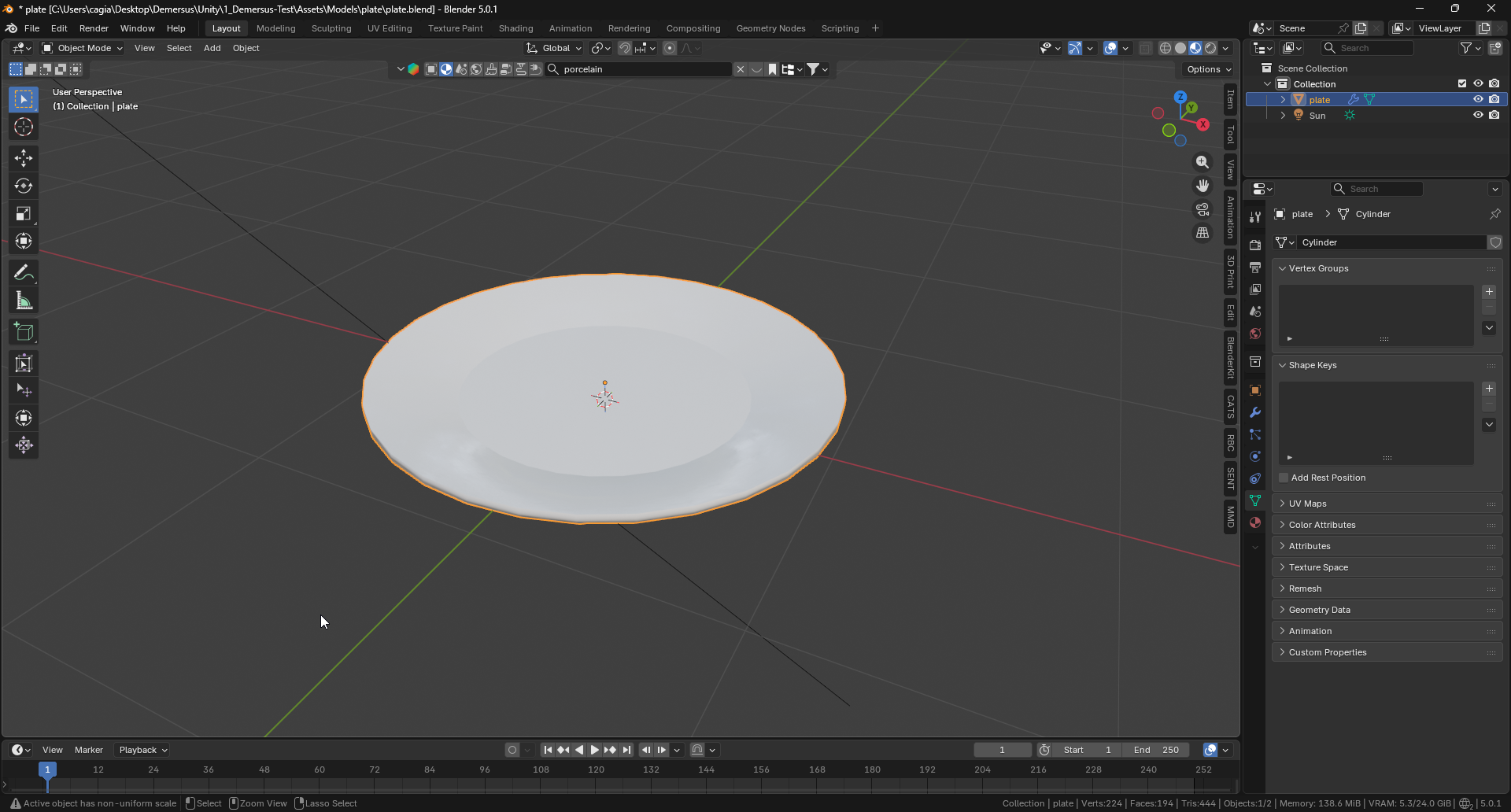
Task: Click the porcelain search field
Action: coord(637,69)
